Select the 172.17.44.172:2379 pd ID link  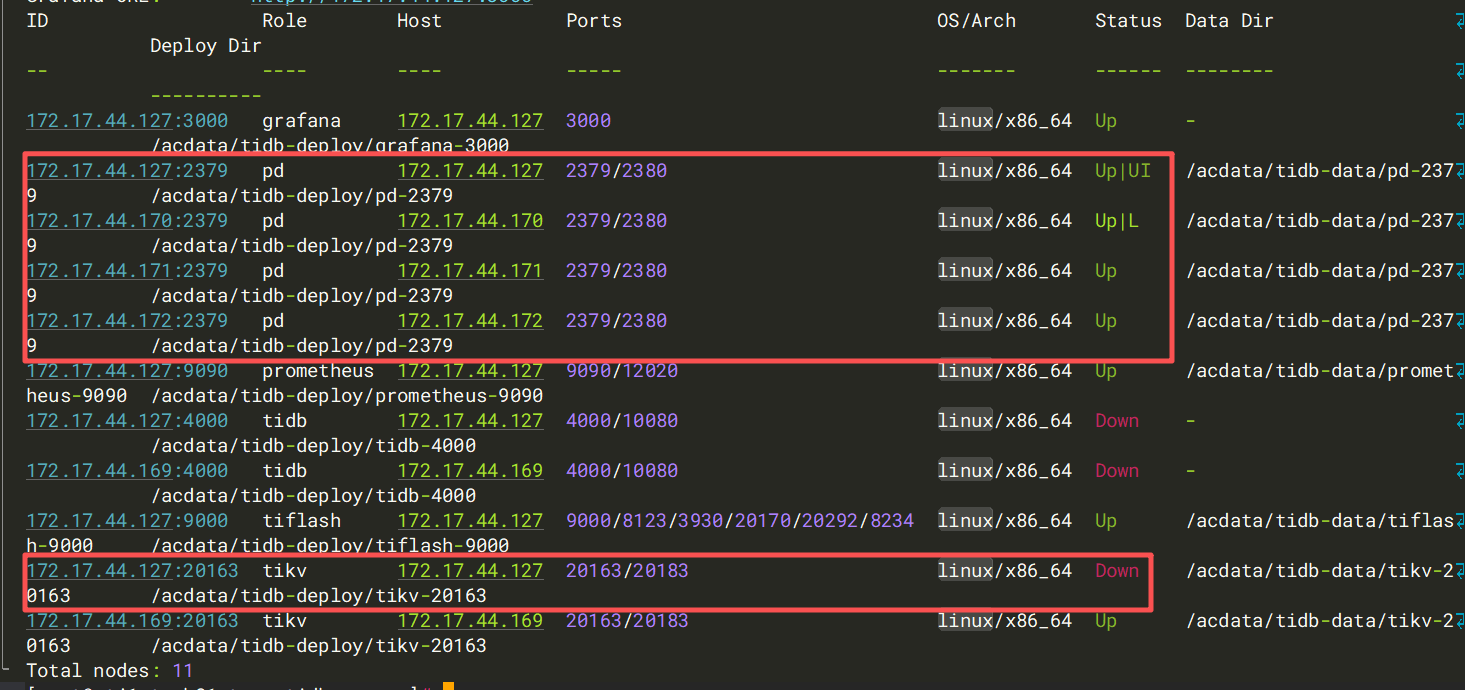(126, 321)
